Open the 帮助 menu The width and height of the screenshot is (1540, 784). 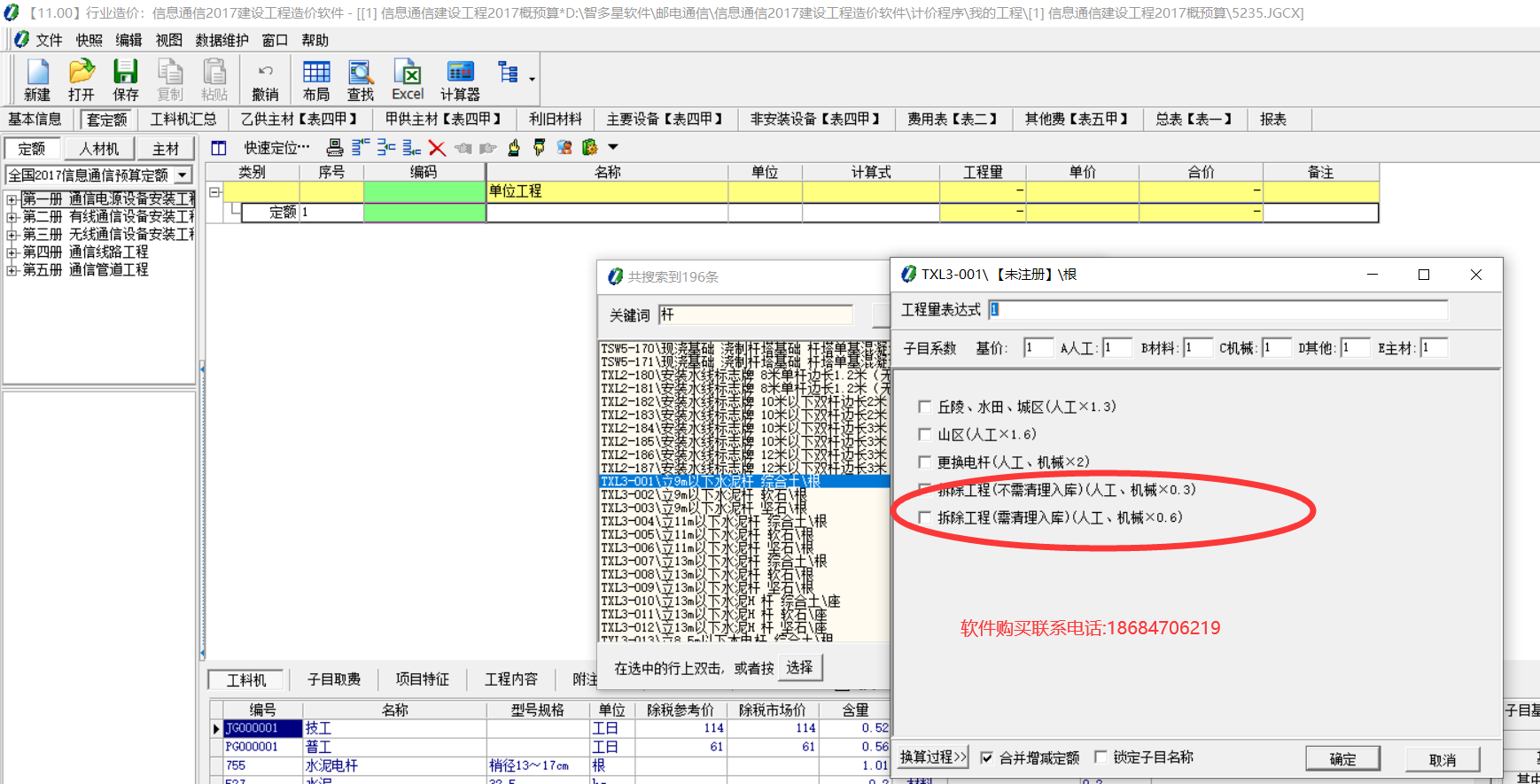point(315,40)
